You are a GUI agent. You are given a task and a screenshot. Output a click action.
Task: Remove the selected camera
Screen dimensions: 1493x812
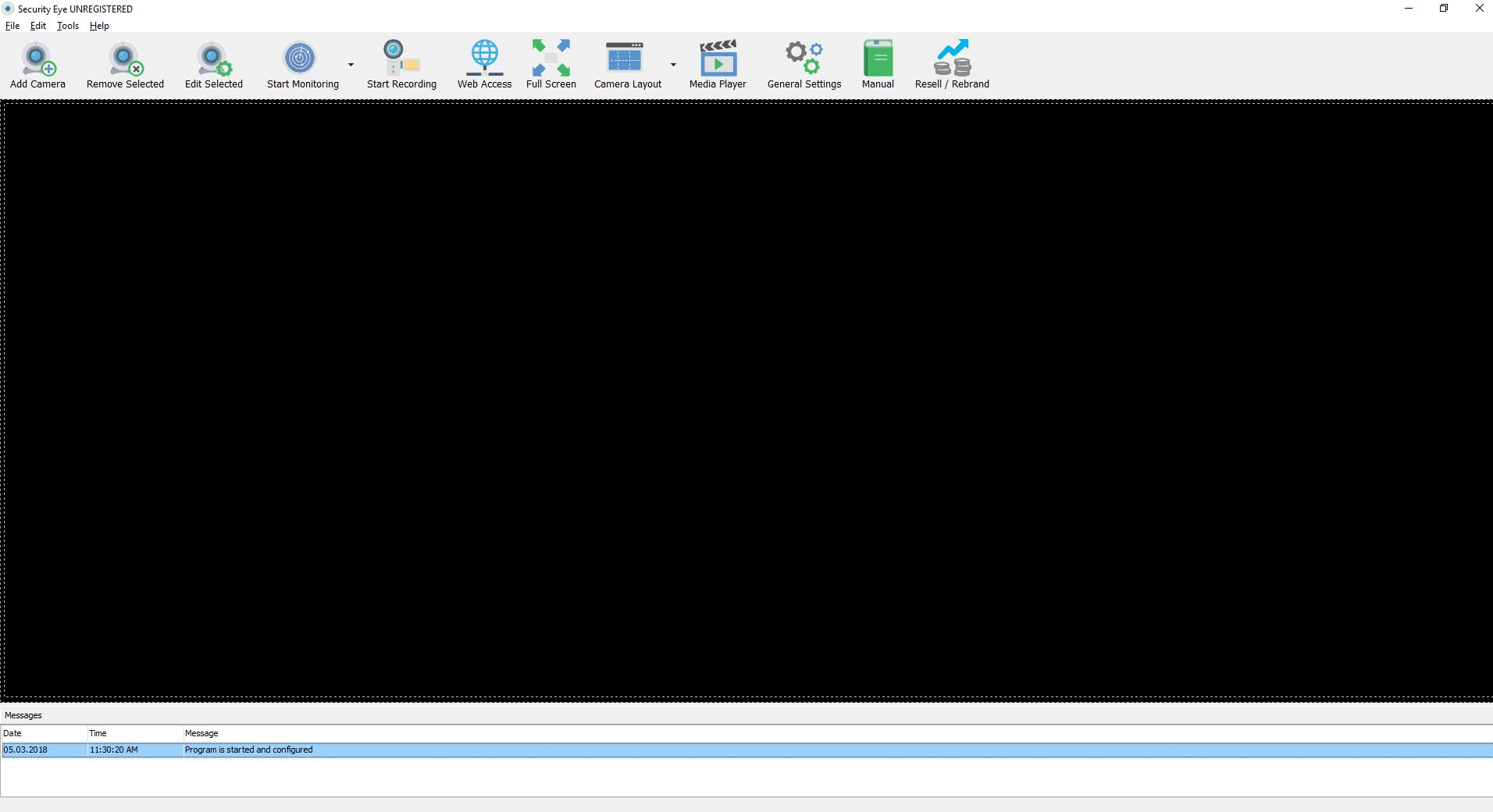(x=124, y=62)
